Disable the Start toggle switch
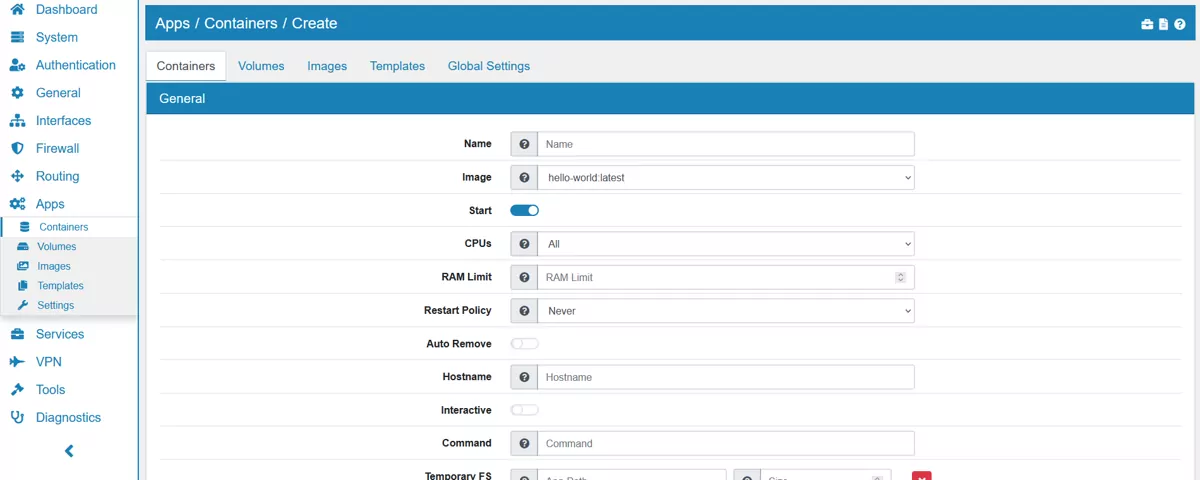Viewport: 1200px width, 480px height. point(525,210)
